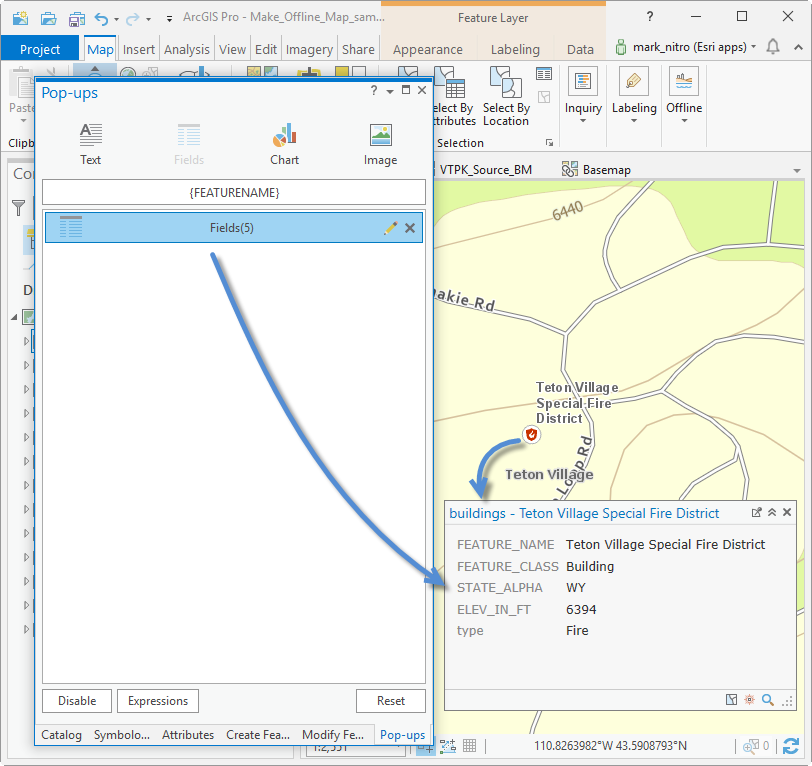Click the Contents pane filter icon
This screenshot has width=812, height=766.
coord(19,208)
